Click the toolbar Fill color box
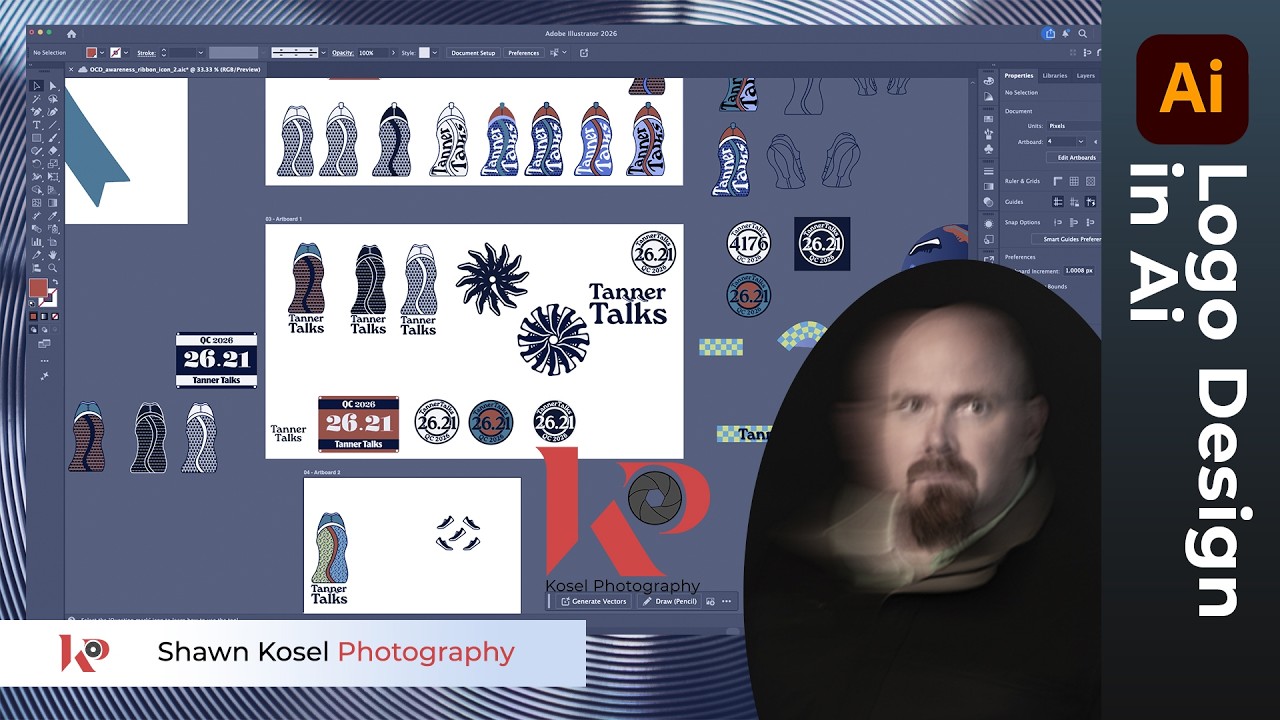Viewport: 1280px width, 720px height. click(x=38, y=288)
